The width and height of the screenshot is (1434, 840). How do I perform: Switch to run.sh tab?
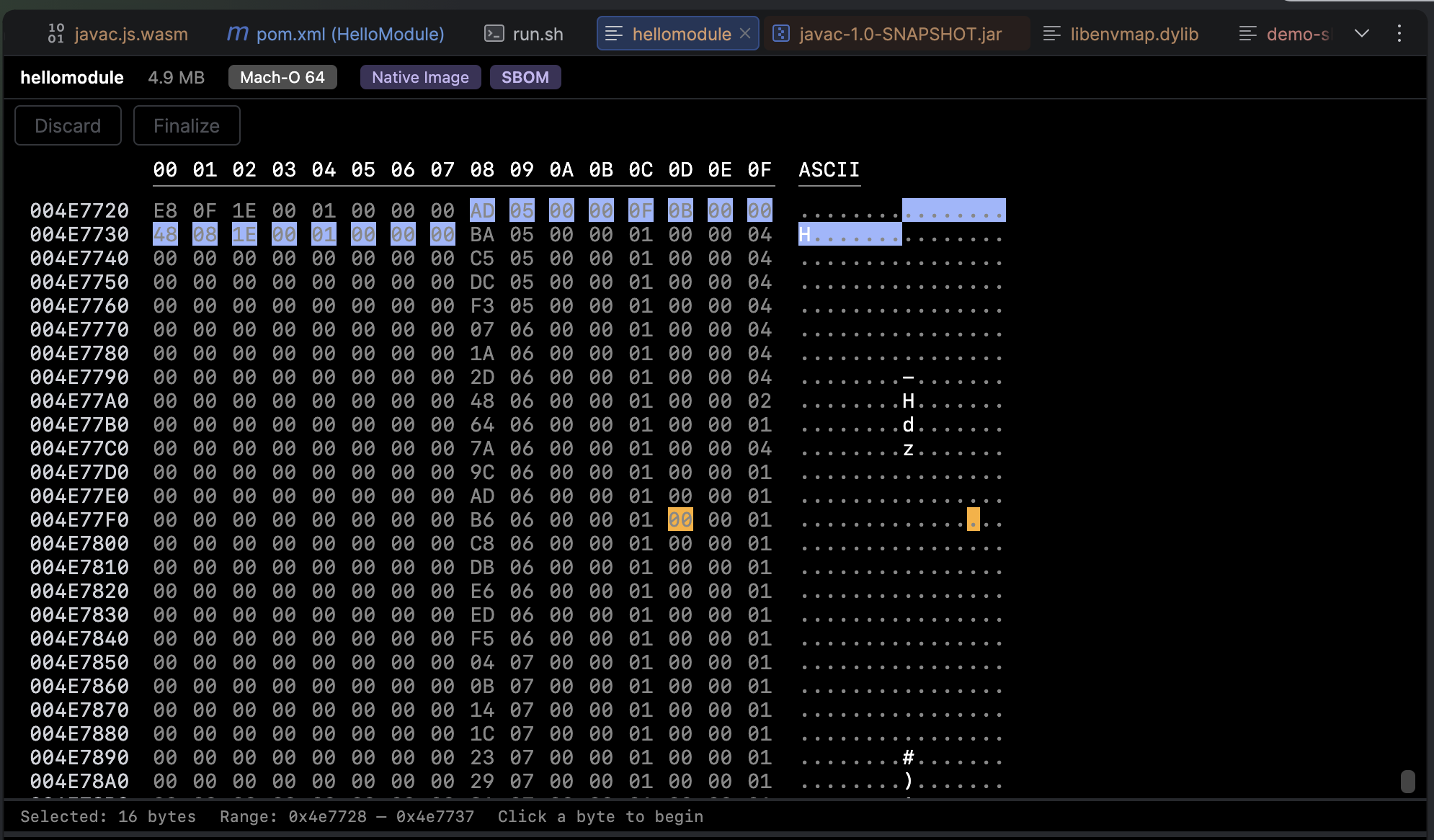pos(524,33)
